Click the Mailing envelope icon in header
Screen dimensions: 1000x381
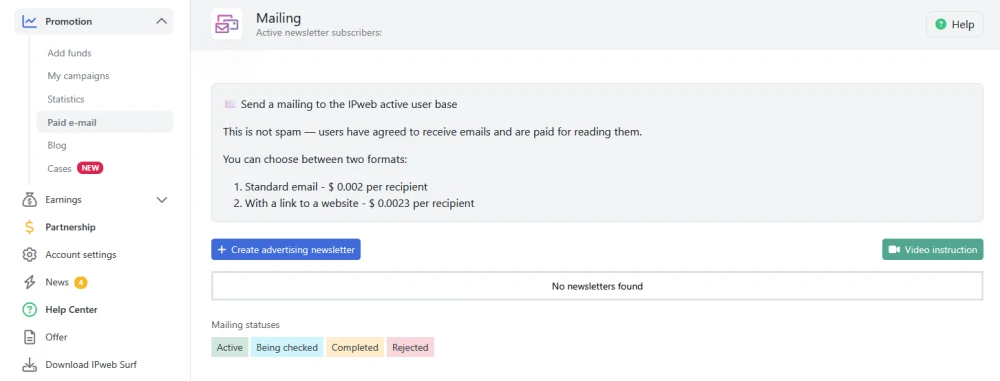(226, 24)
